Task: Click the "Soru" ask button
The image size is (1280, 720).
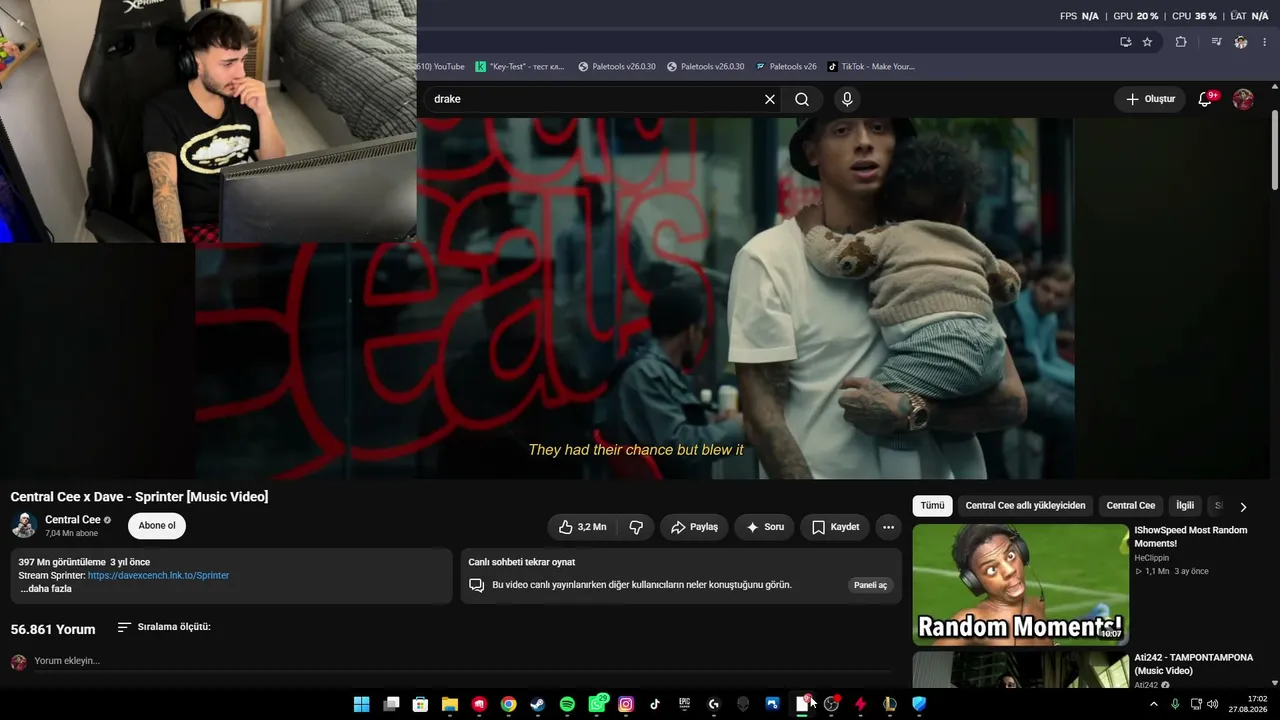Action: point(765,527)
